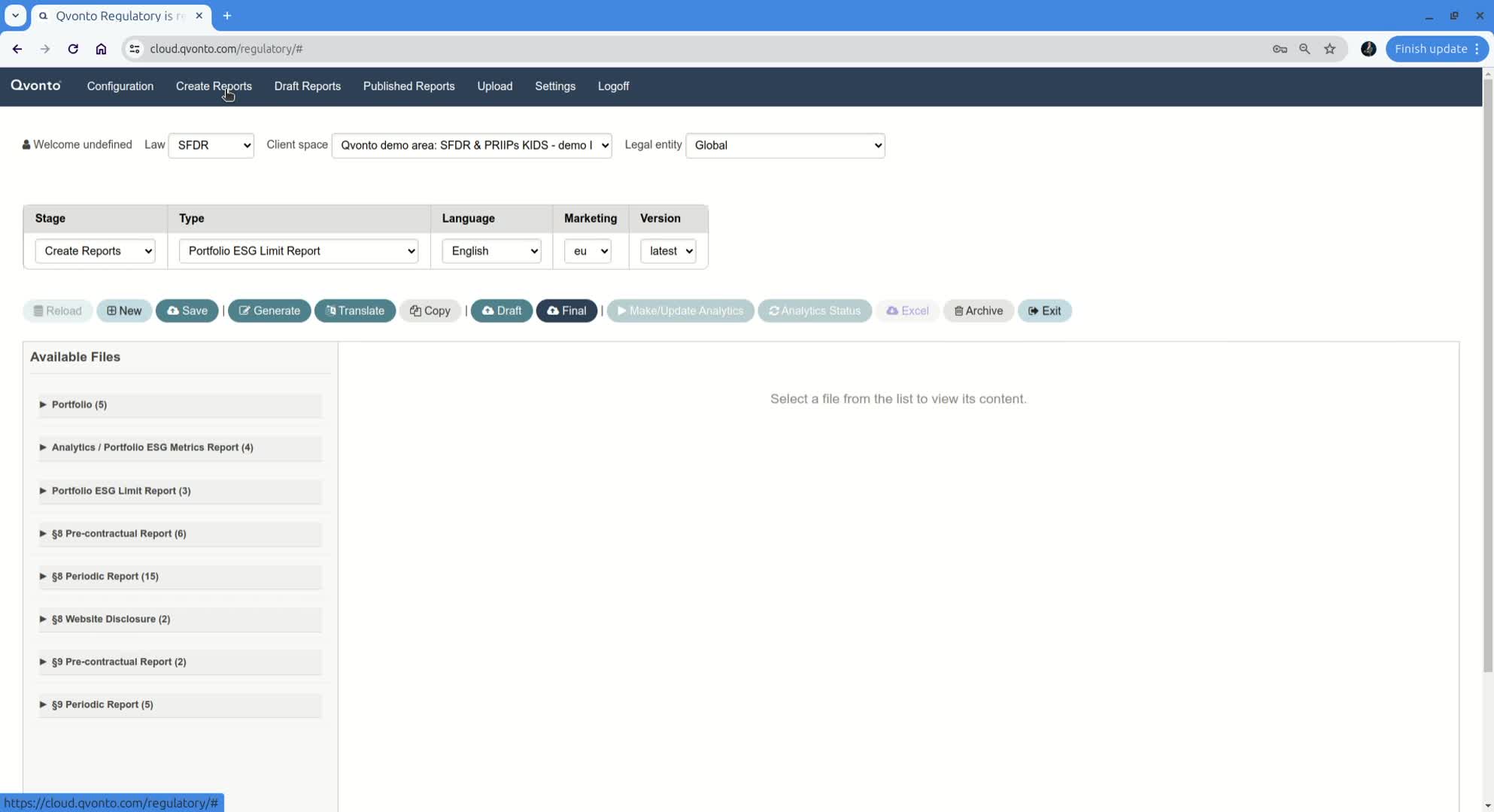Open the Draft Reports menu
The width and height of the screenshot is (1494, 812).
(307, 86)
